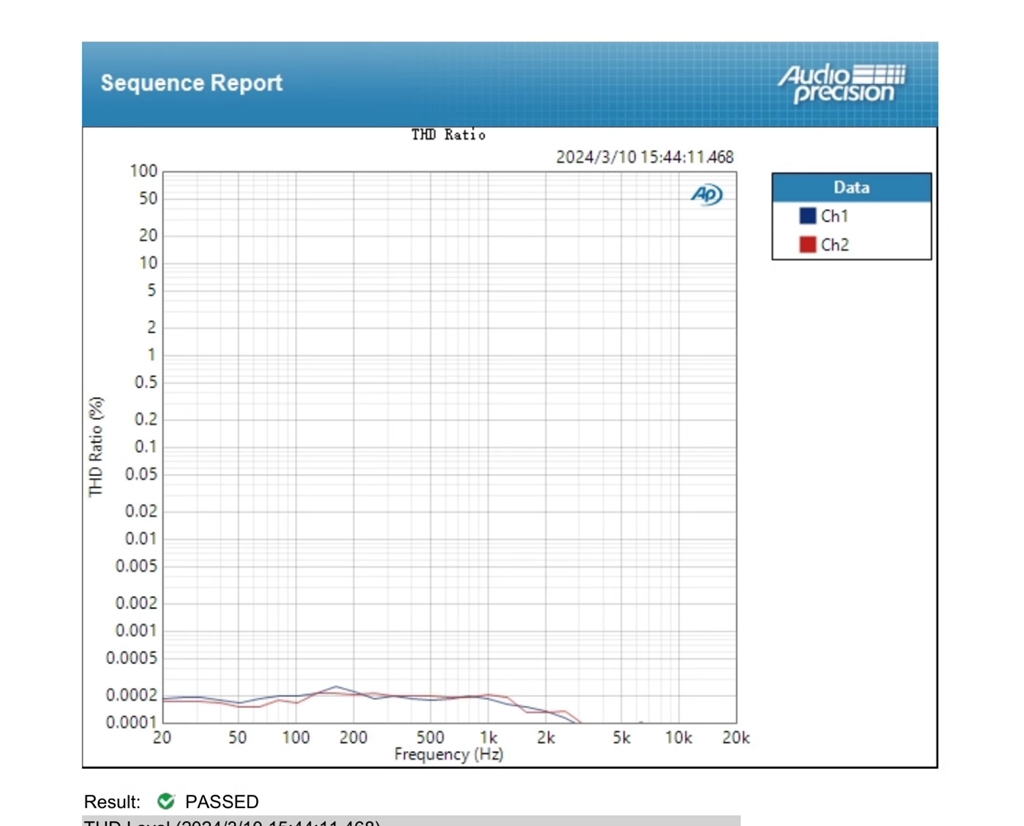Click the 0.0001 tick on THD axis
1024x826 pixels.
pyautogui.click(x=132, y=722)
